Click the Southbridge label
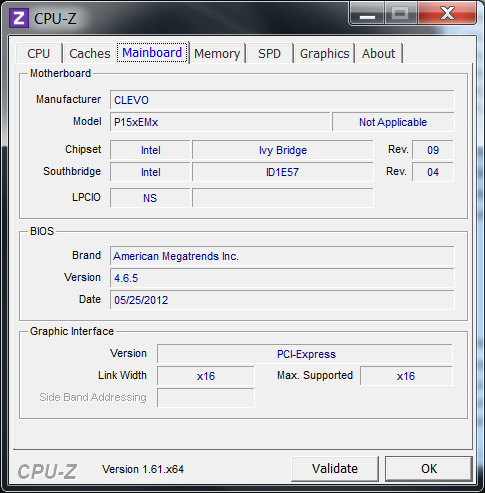Viewport: 485px width, 493px height. coord(72,171)
